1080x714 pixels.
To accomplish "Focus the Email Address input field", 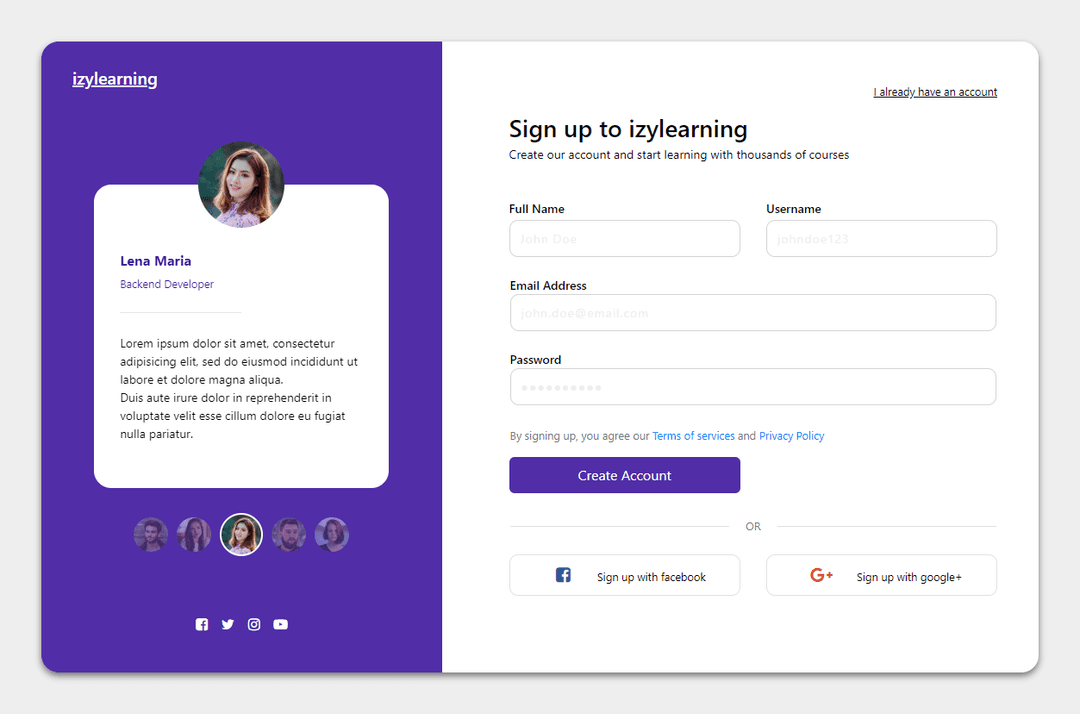I will 752,312.
